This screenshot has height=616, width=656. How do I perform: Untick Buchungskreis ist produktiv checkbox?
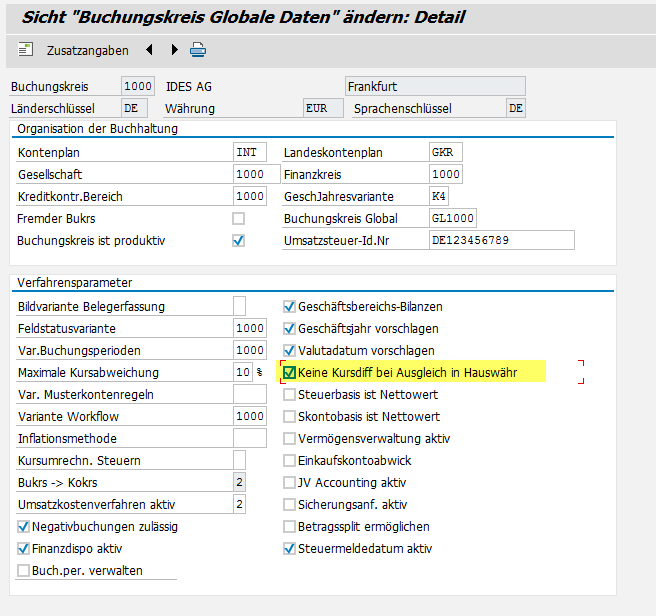pyautogui.click(x=239, y=241)
